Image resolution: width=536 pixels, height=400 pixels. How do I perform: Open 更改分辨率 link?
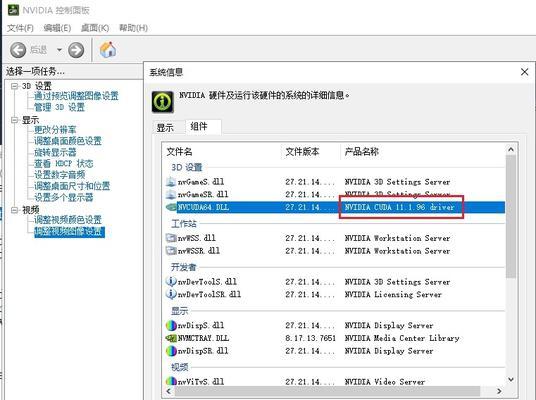pos(55,130)
